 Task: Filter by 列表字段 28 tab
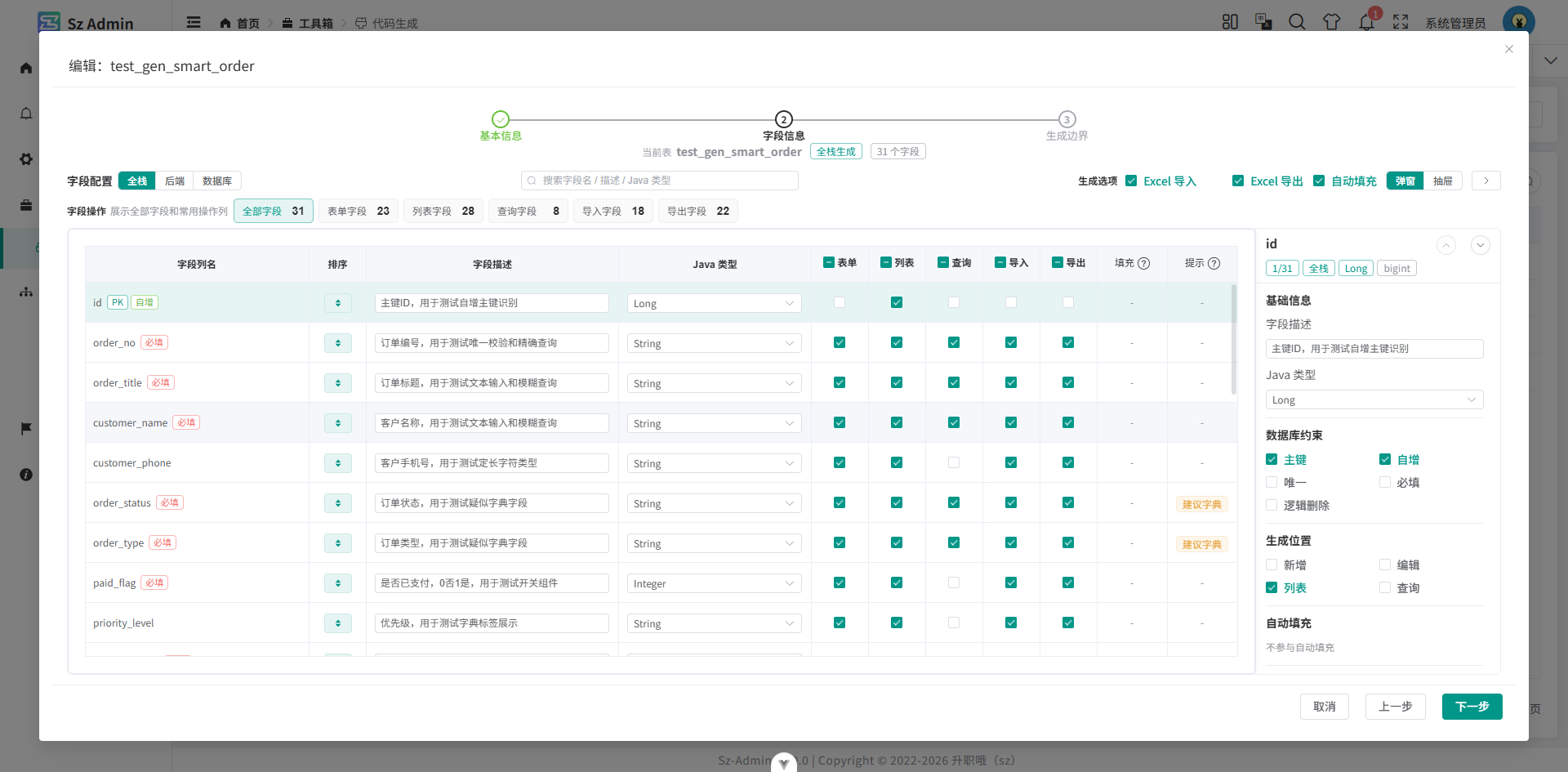pos(443,211)
